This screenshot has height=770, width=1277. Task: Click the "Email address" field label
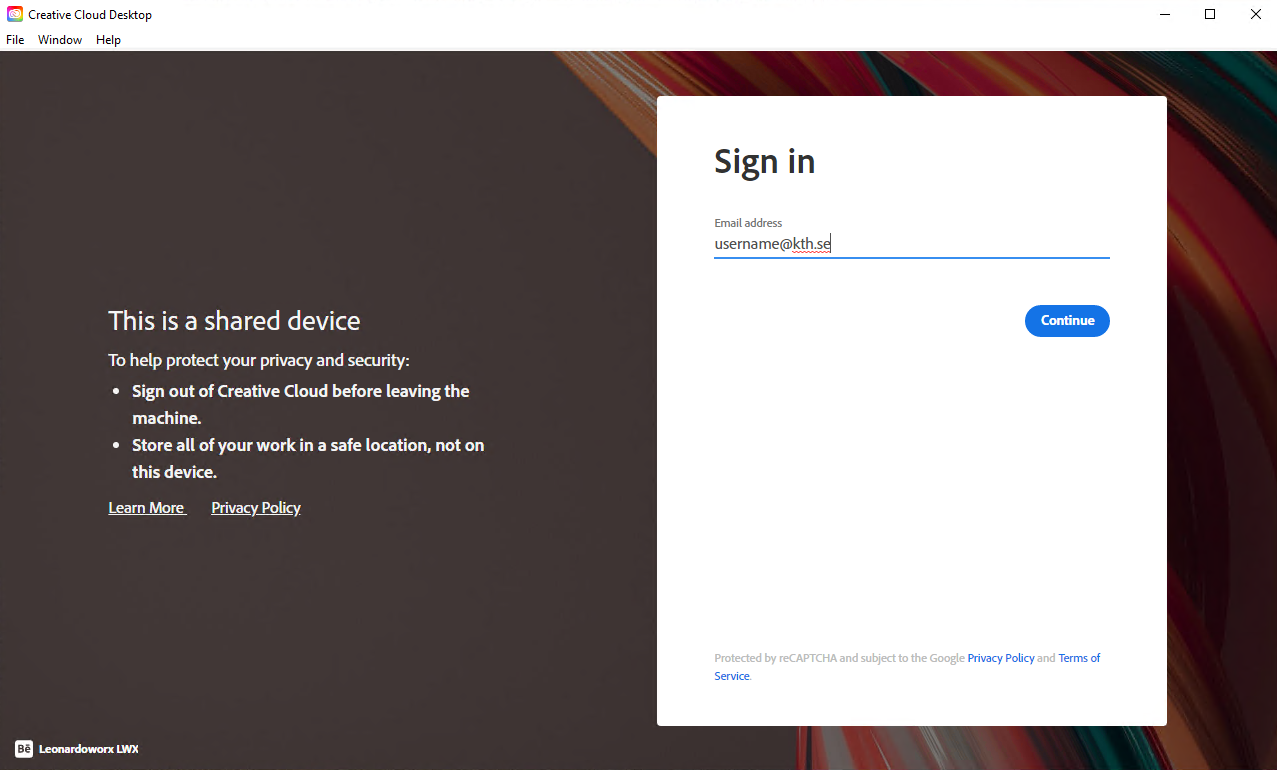[748, 223]
